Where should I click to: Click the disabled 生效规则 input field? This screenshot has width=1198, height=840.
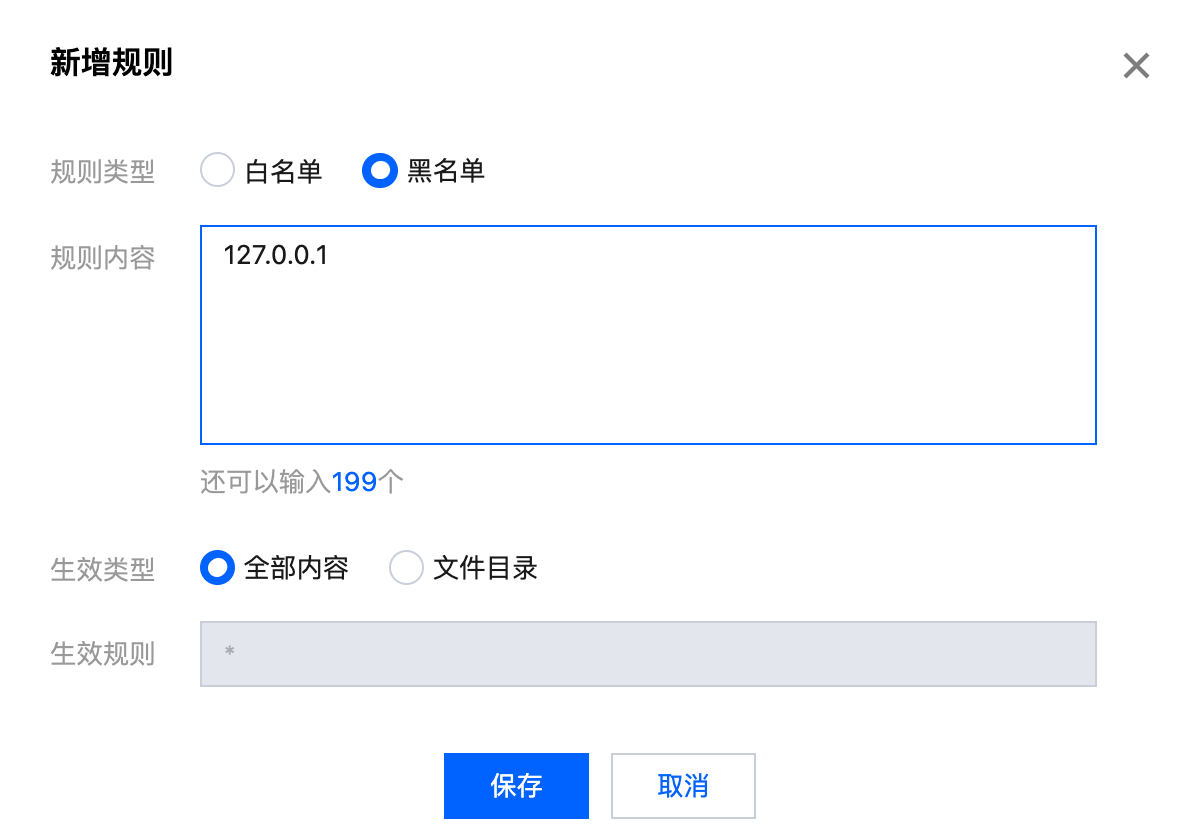pyautogui.click(x=648, y=654)
